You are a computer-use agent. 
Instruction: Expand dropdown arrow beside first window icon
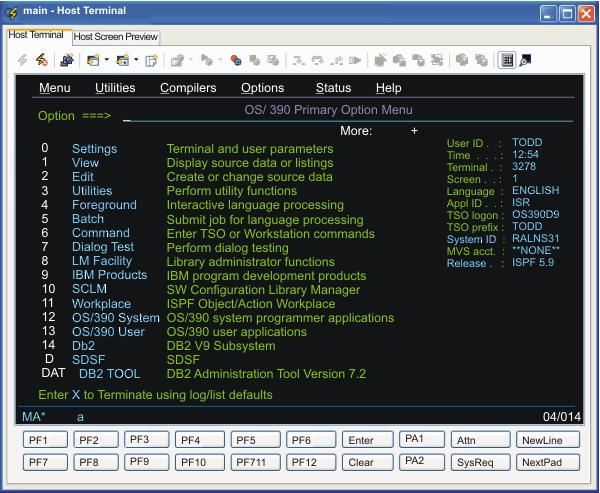point(106,60)
